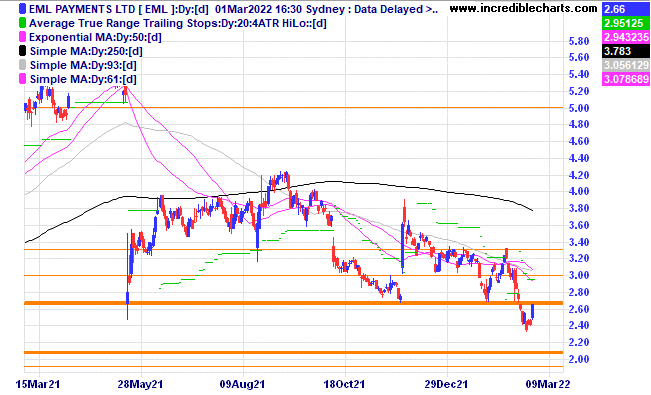Click the 2.20 price axis label
The height and width of the screenshot is (395, 651).
[579, 342]
